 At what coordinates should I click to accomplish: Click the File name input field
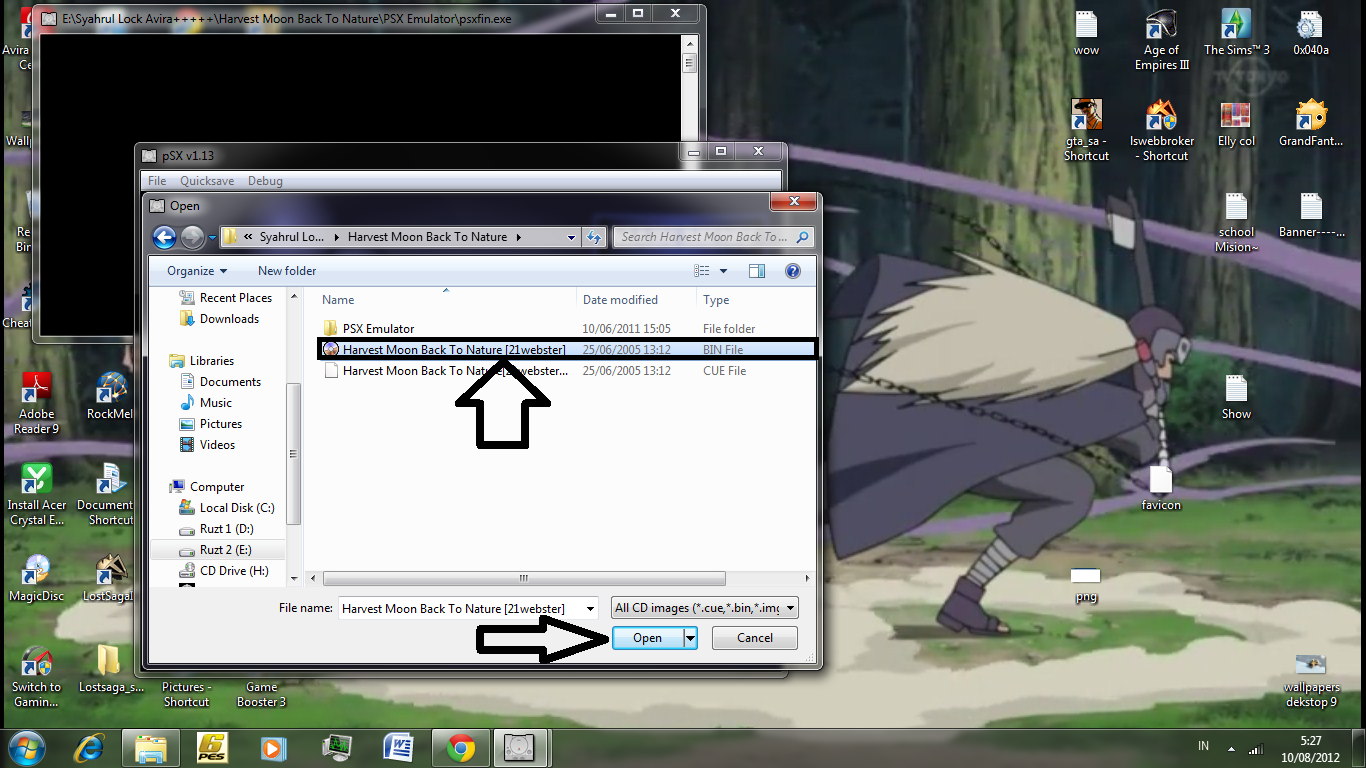(459, 608)
